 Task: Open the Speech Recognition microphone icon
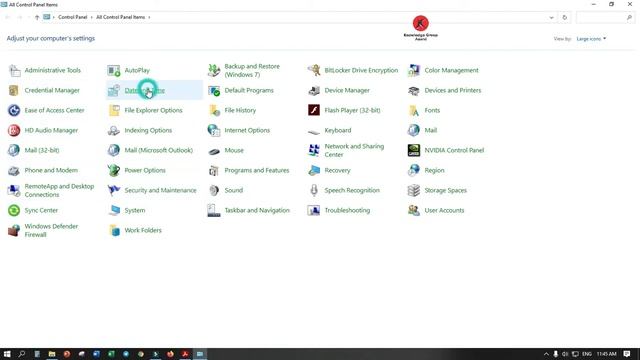point(314,190)
